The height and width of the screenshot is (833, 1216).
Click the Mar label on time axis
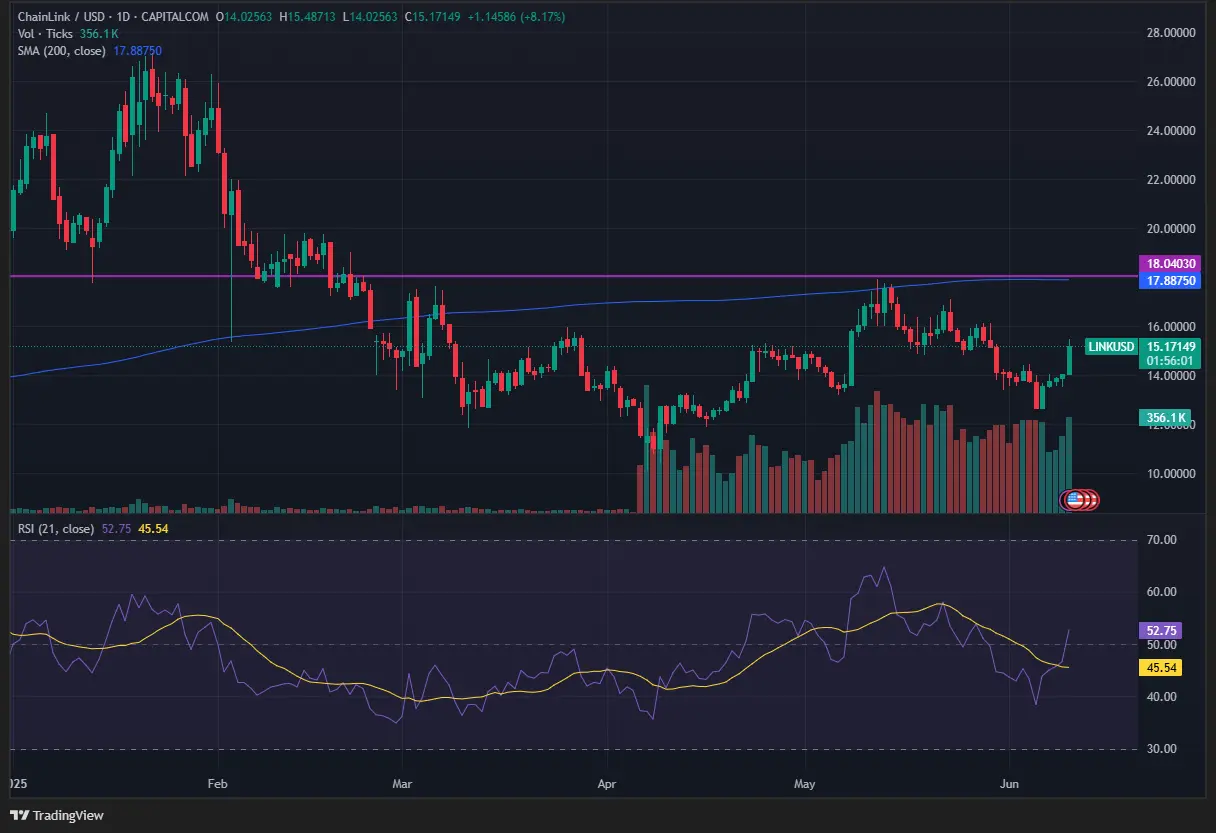tap(403, 785)
